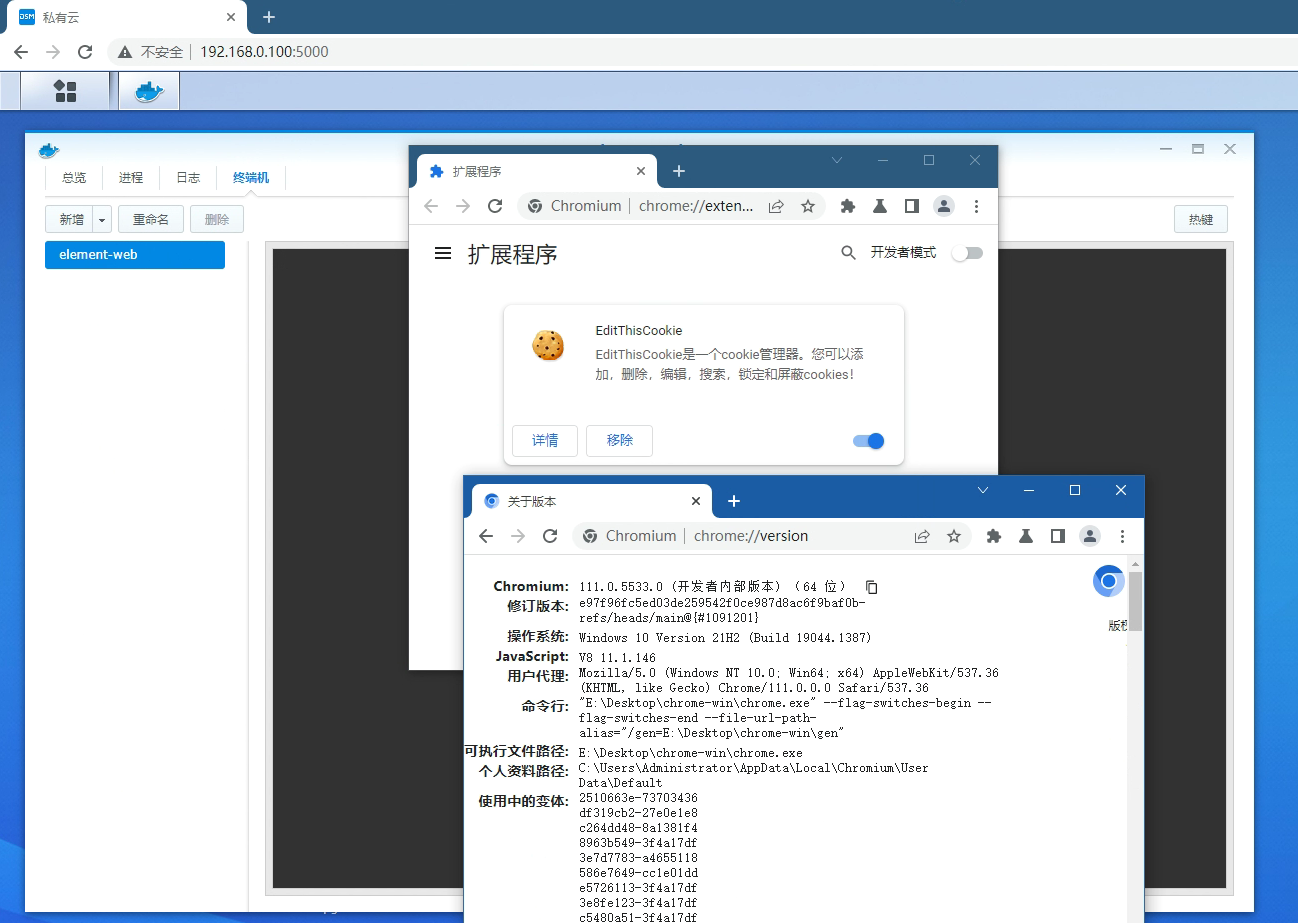Reload the chrome://extensions page
The width and height of the screenshot is (1298, 923).
(x=494, y=206)
